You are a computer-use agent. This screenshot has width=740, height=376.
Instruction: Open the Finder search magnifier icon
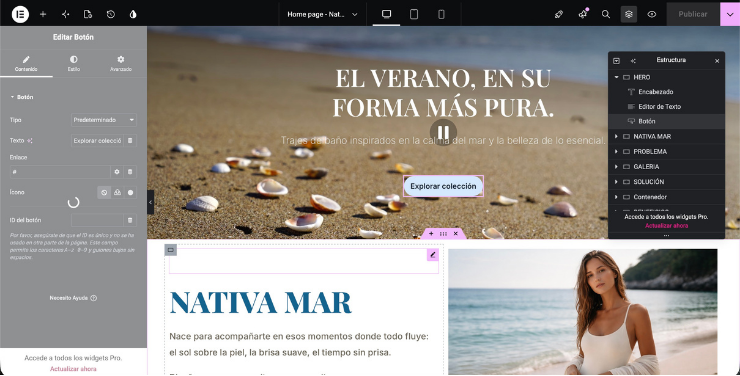(x=605, y=14)
